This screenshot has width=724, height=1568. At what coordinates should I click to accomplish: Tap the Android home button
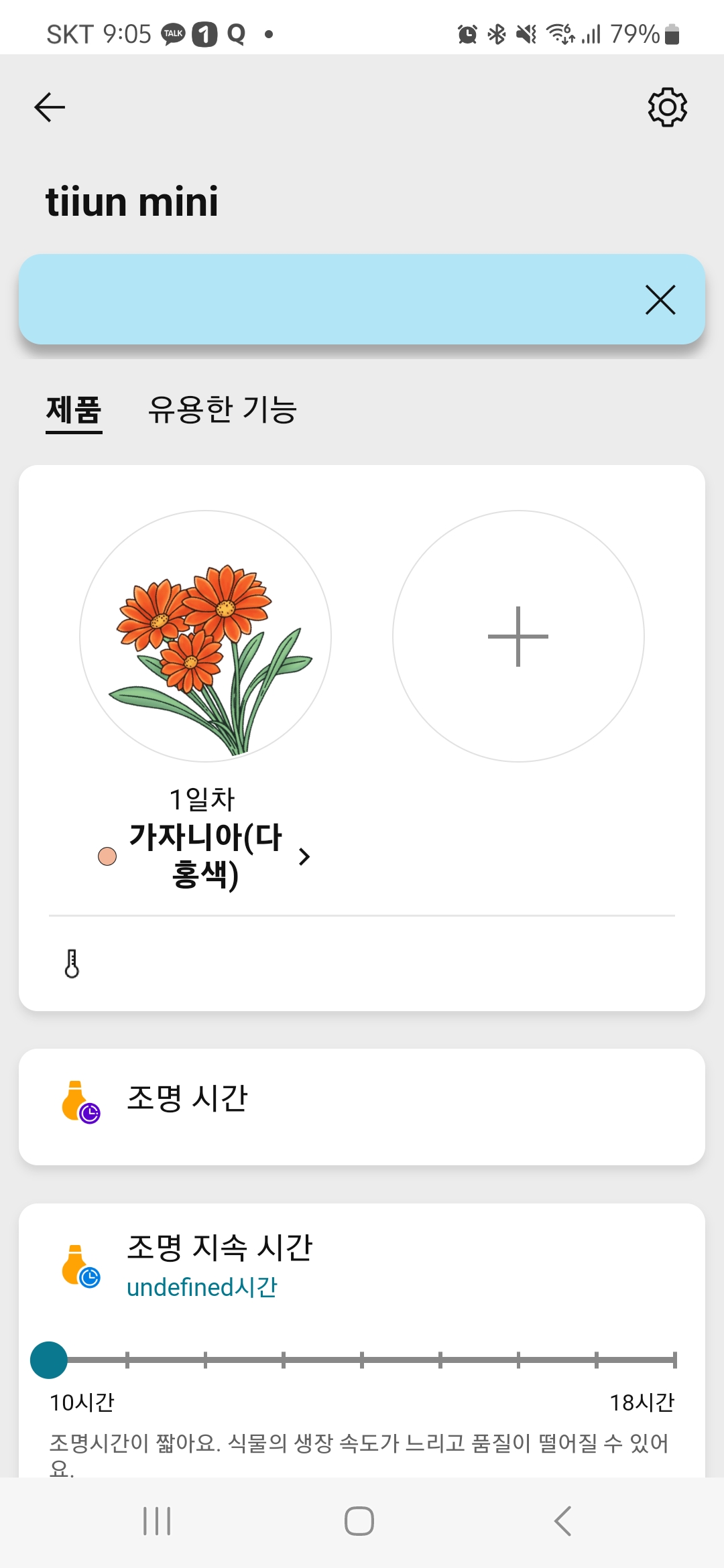359,1521
